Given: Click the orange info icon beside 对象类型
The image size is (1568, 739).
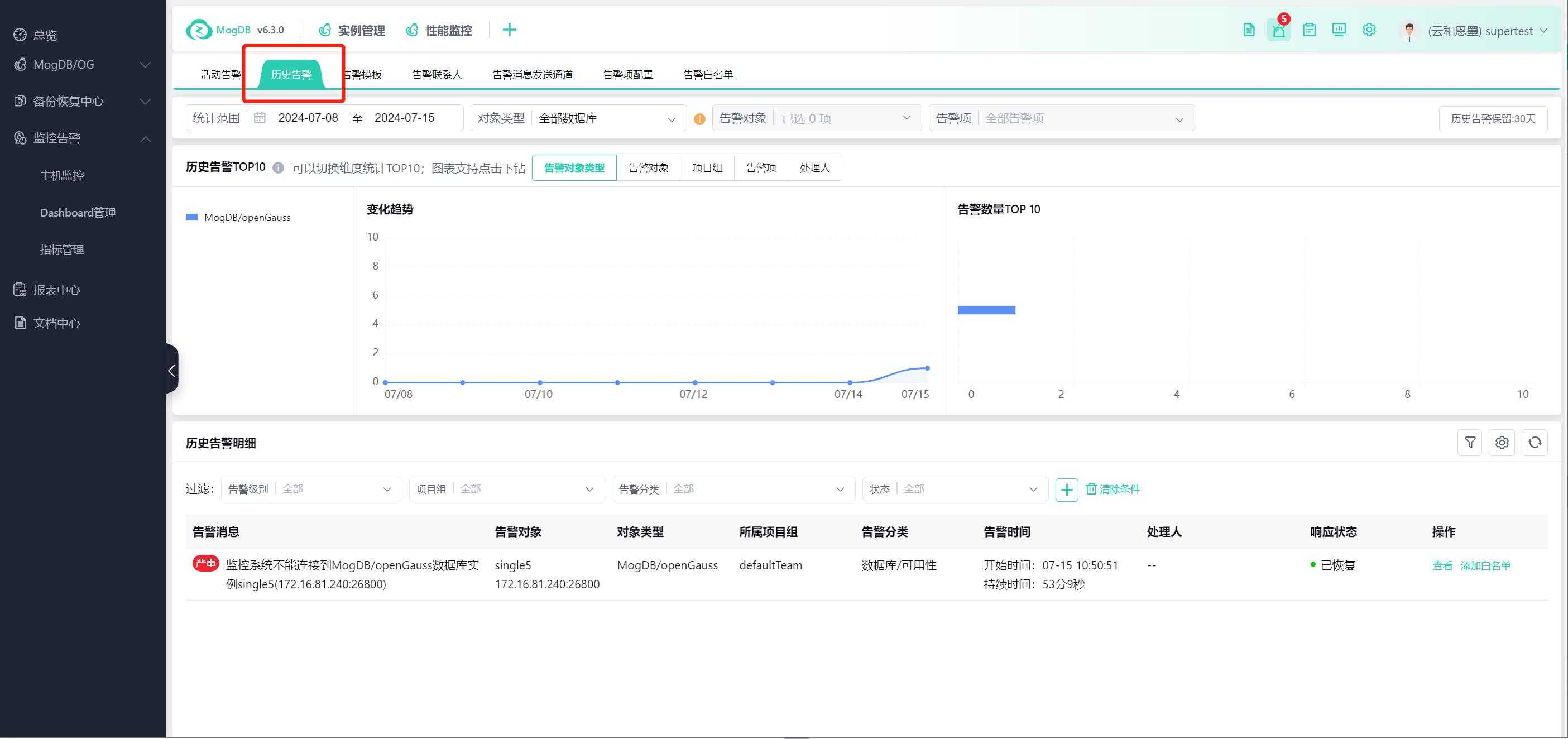Looking at the screenshot, I should pos(699,119).
